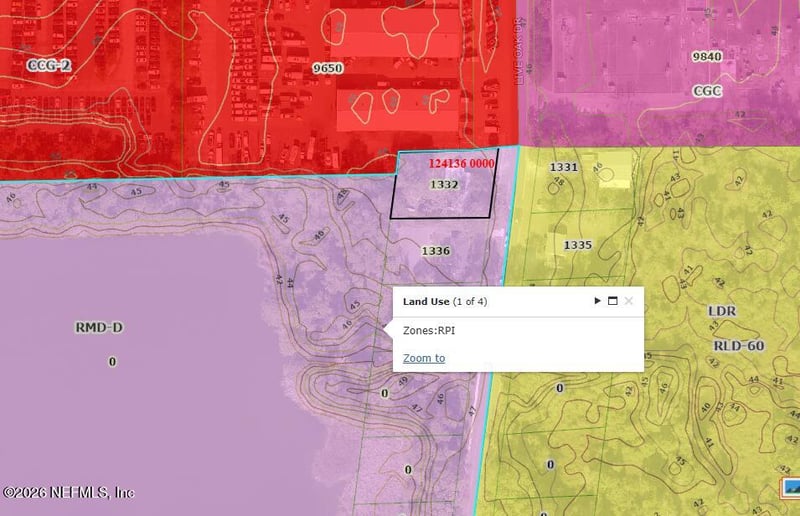Image resolution: width=800 pixels, height=516 pixels.
Task: Click parcel 9840 in the pink zone
Action: pyautogui.click(x=706, y=56)
